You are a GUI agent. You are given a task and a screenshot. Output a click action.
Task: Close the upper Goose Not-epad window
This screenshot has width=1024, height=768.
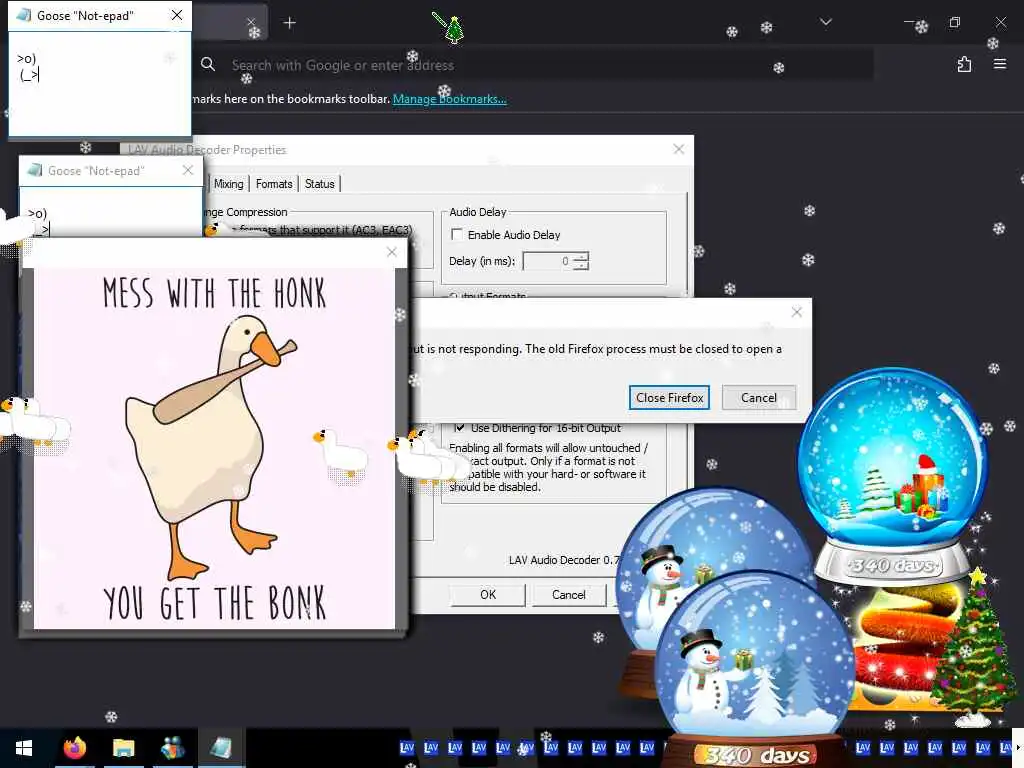[x=176, y=15]
